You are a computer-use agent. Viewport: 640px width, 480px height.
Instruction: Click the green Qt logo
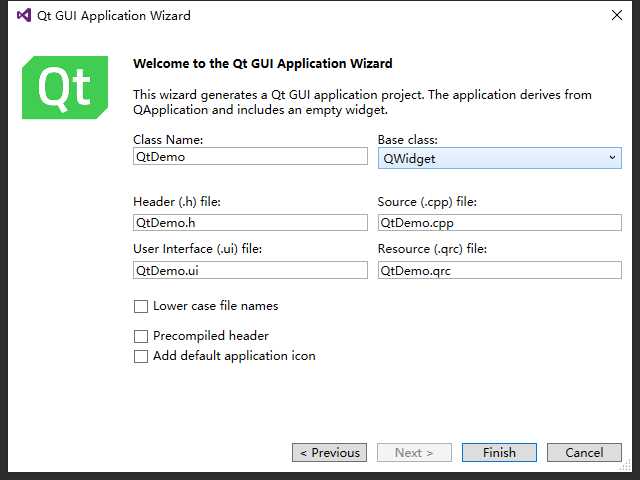[x=65, y=87]
